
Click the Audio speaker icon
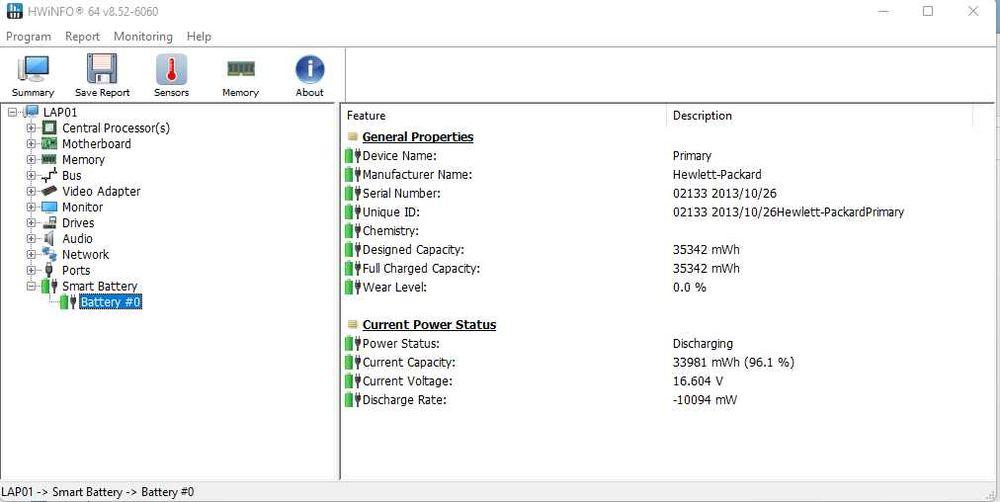[49, 239]
